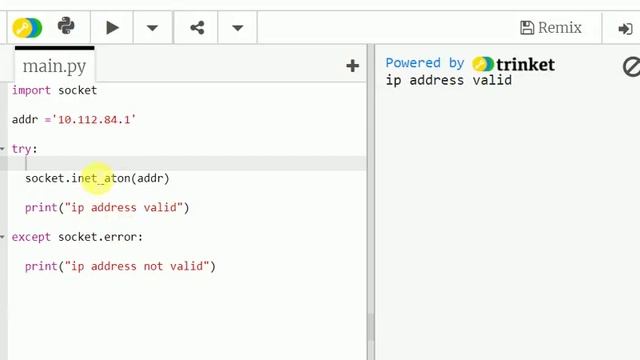Viewport: 640px width, 360px height.
Task: Click the print "ip address valid" line
Action: coord(107,208)
